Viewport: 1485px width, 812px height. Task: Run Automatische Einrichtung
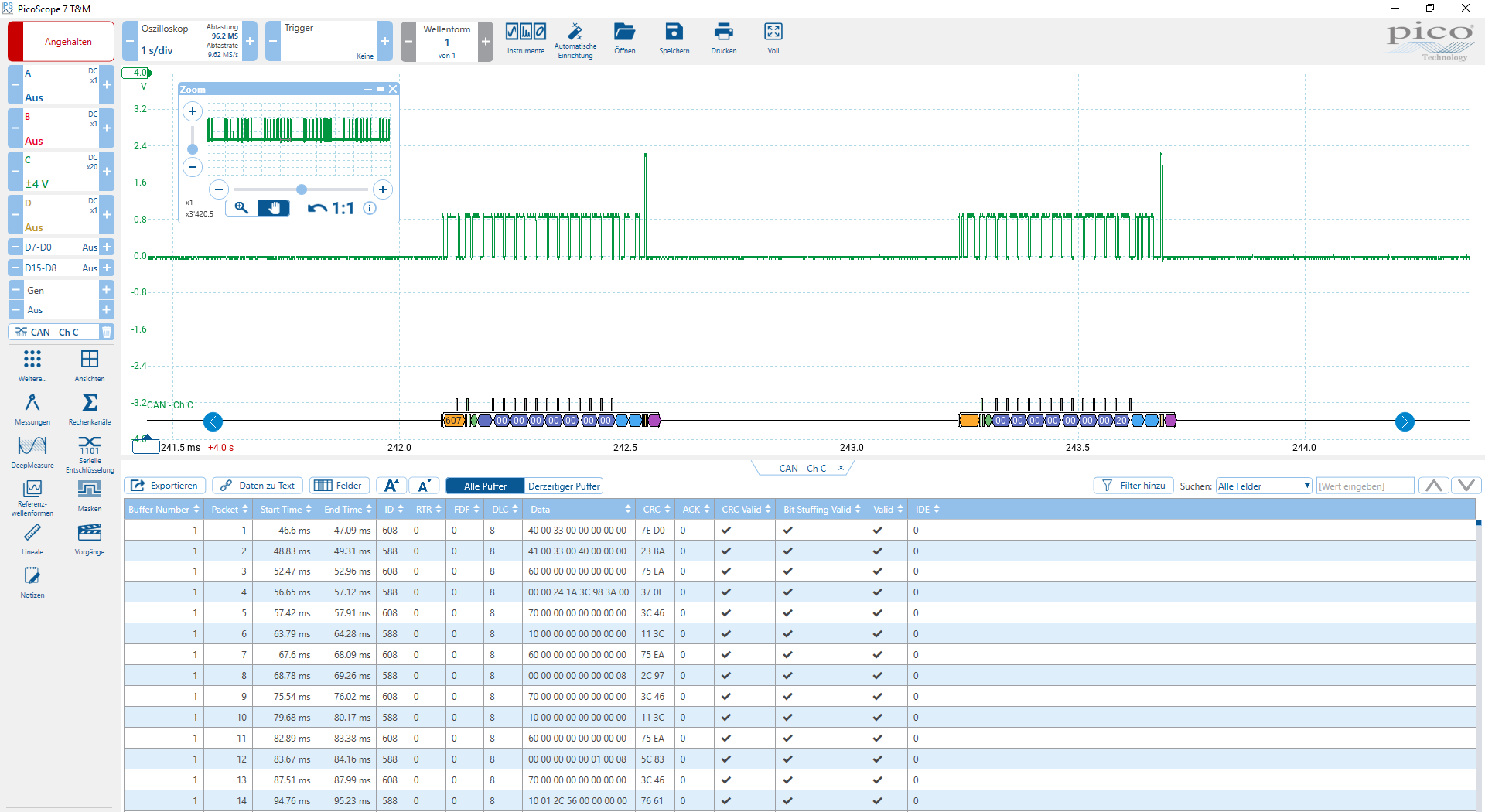pyautogui.click(x=575, y=32)
